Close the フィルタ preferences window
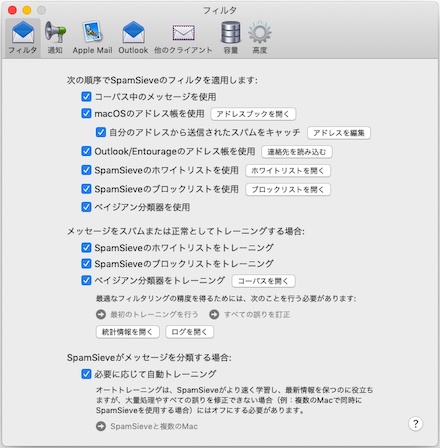Viewport: 440px width, 448px height. 12,10
